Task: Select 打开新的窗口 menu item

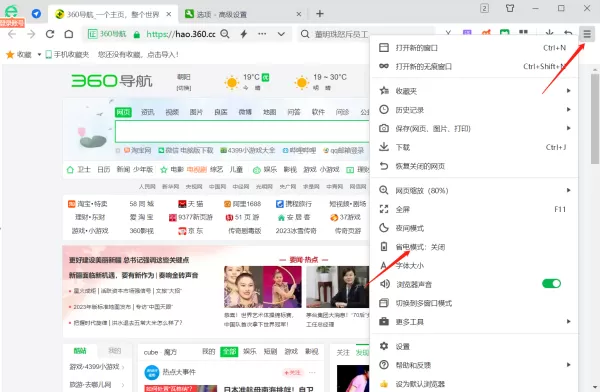Action: [474, 48]
